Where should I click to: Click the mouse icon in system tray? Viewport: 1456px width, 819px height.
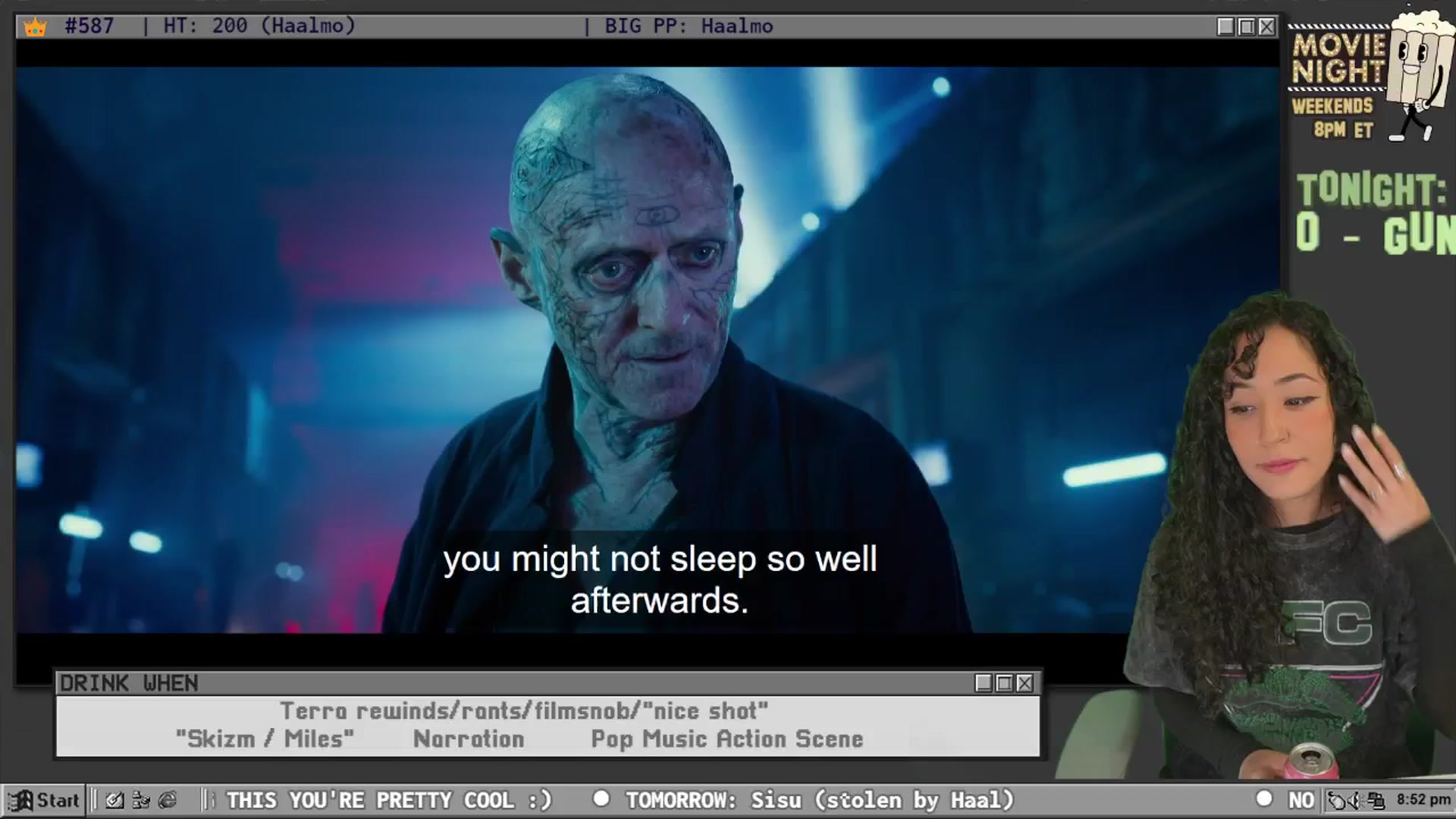tap(1338, 800)
